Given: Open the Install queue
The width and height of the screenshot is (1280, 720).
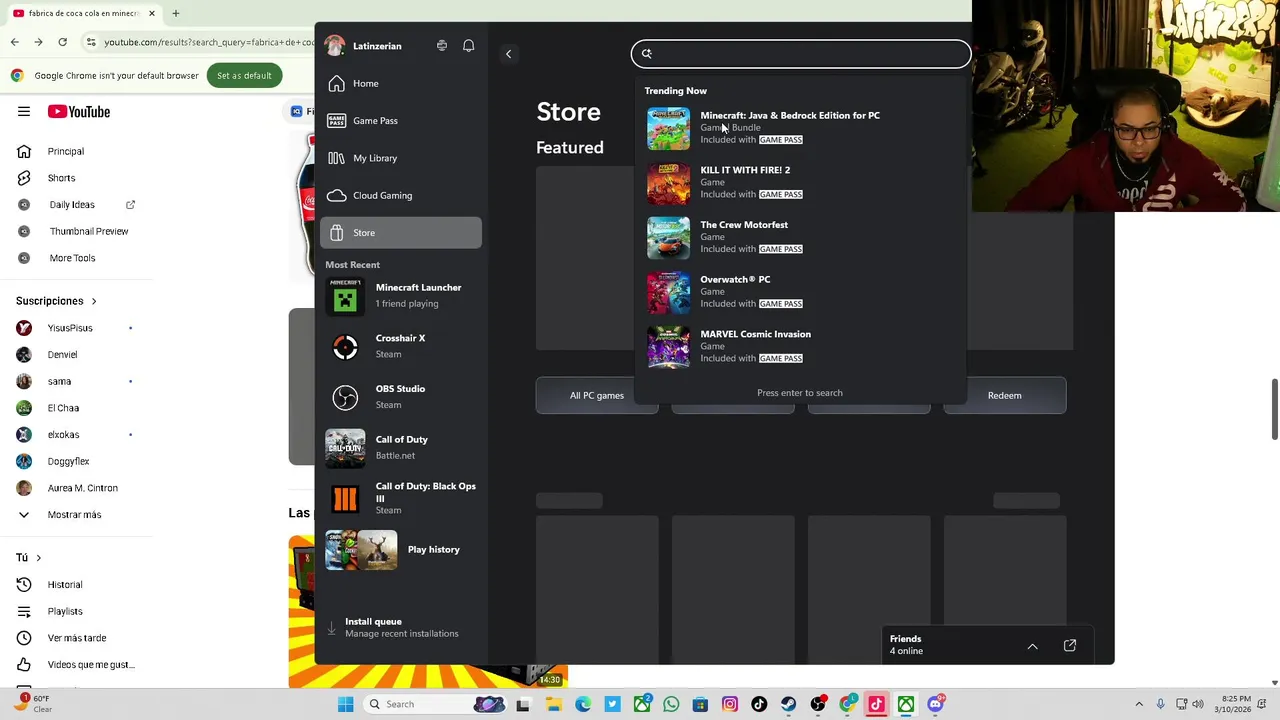Looking at the screenshot, I should pyautogui.click(x=400, y=627).
